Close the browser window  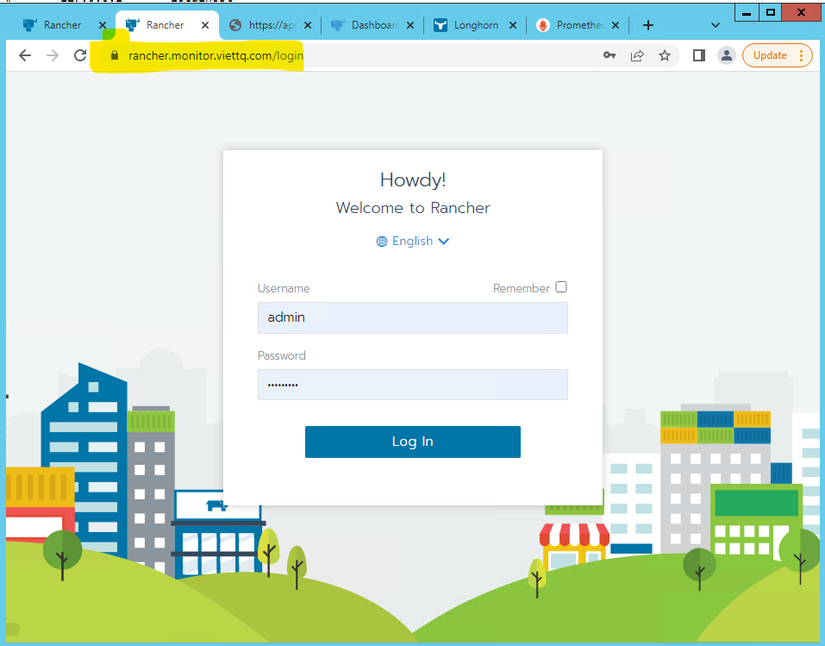point(801,13)
